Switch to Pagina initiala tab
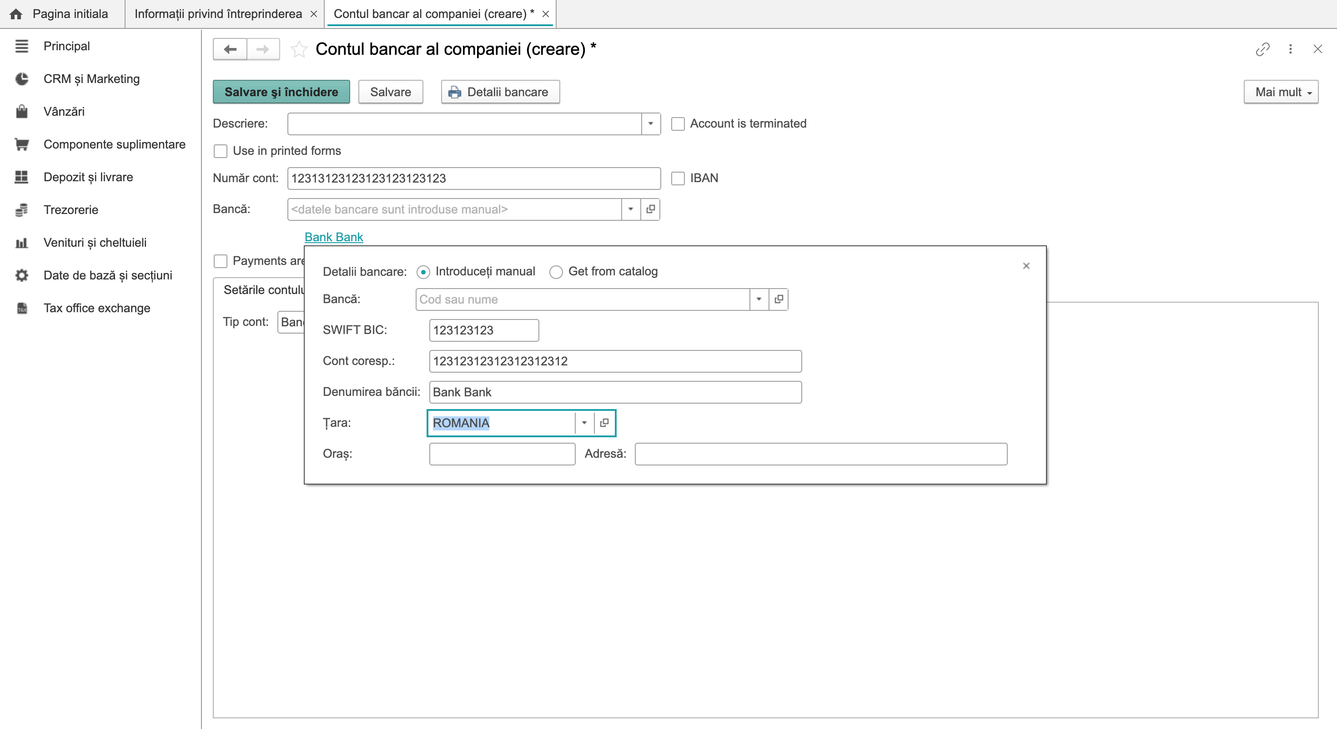 (62, 14)
